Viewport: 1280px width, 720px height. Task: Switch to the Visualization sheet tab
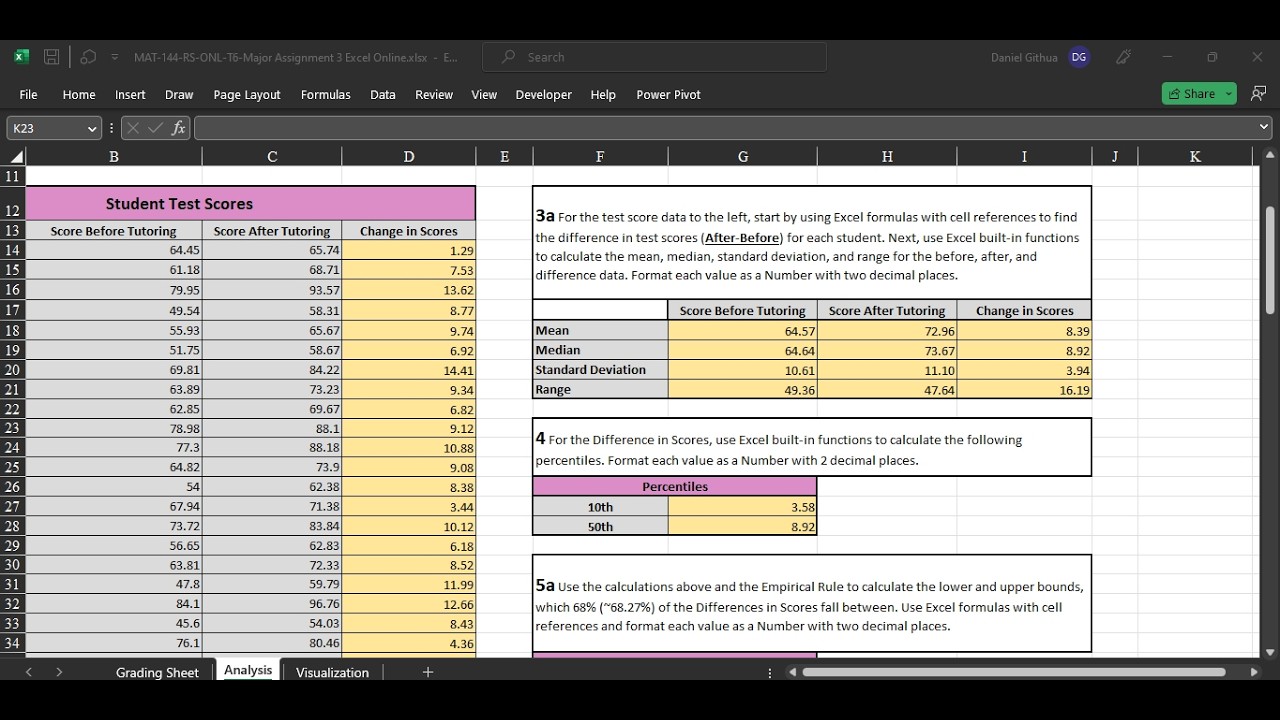coord(332,672)
